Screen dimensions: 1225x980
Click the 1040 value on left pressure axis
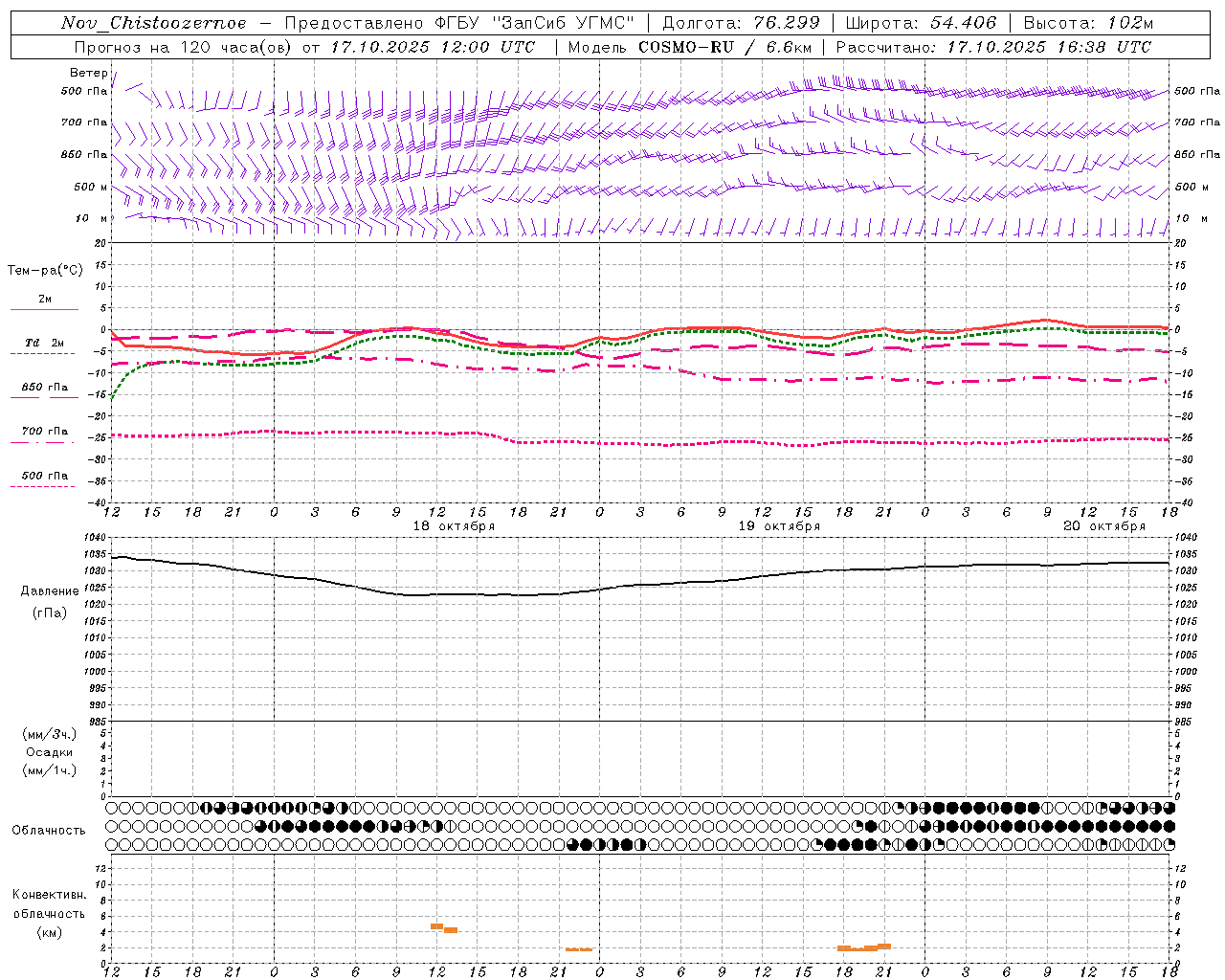[94, 537]
